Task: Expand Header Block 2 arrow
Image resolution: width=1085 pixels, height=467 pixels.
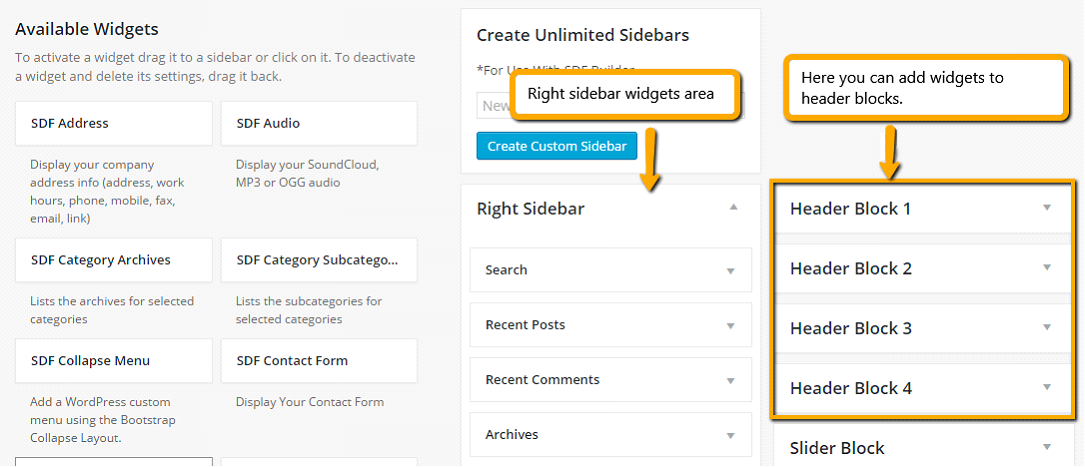Action: (1047, 267)
